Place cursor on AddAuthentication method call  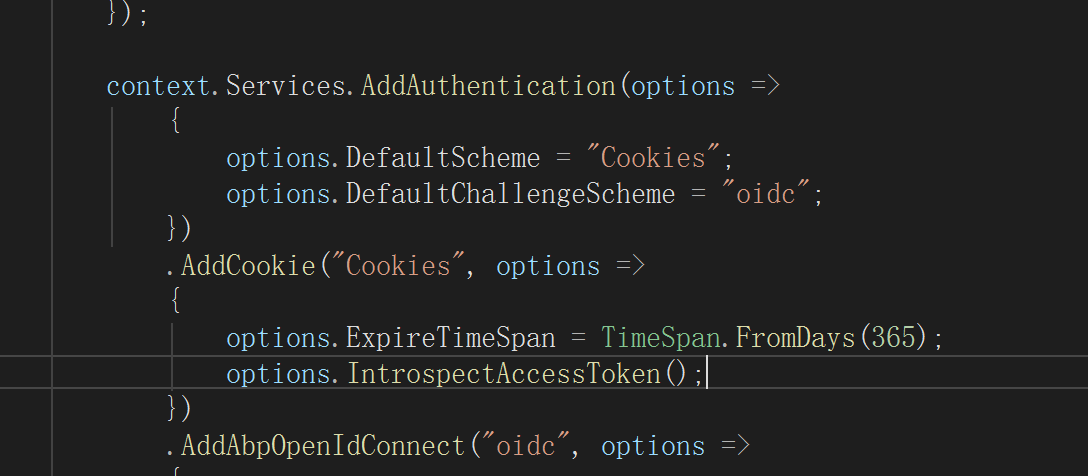tap(488, 86)
